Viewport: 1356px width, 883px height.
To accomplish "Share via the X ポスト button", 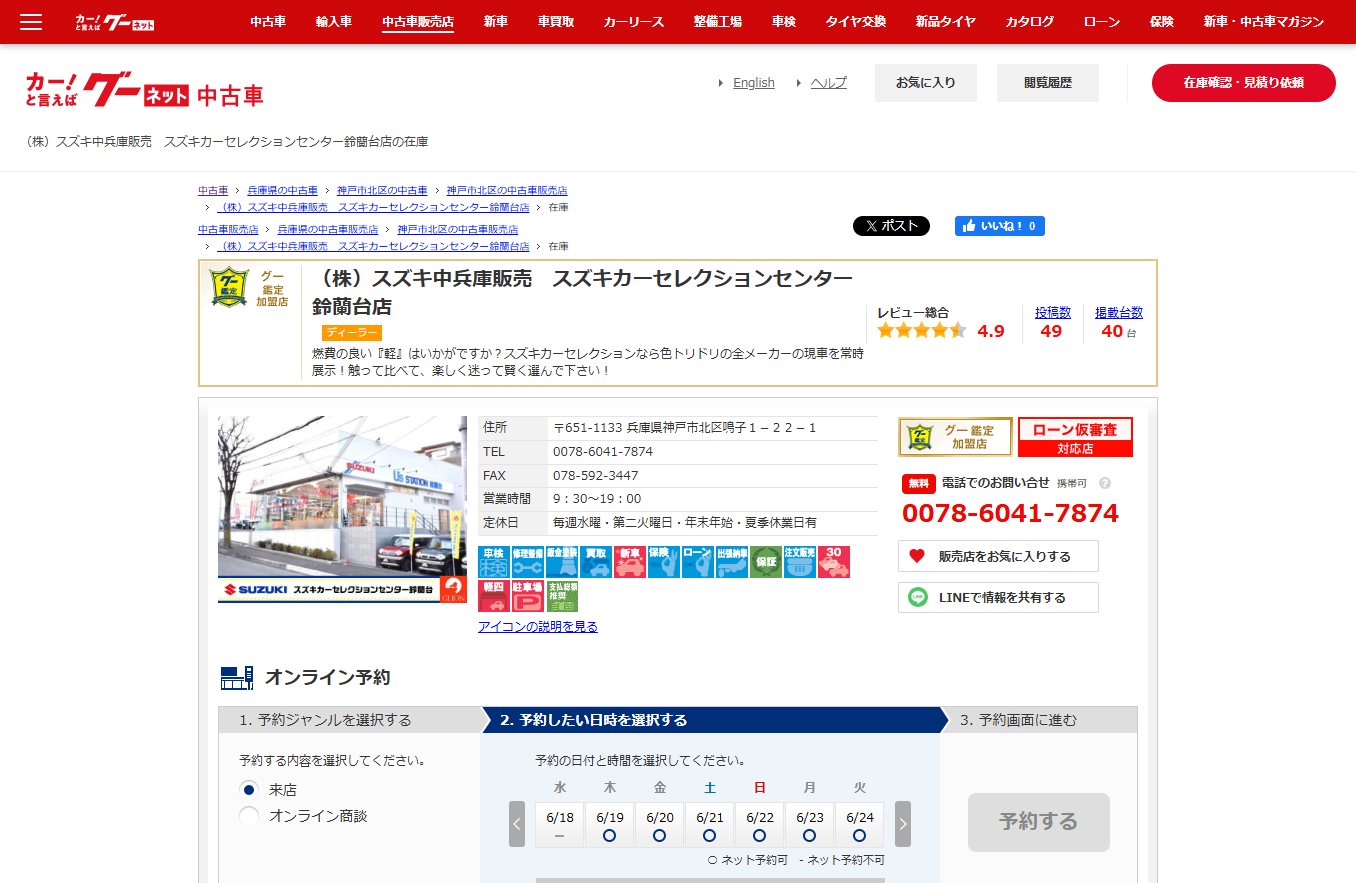I will coord(891,226).
